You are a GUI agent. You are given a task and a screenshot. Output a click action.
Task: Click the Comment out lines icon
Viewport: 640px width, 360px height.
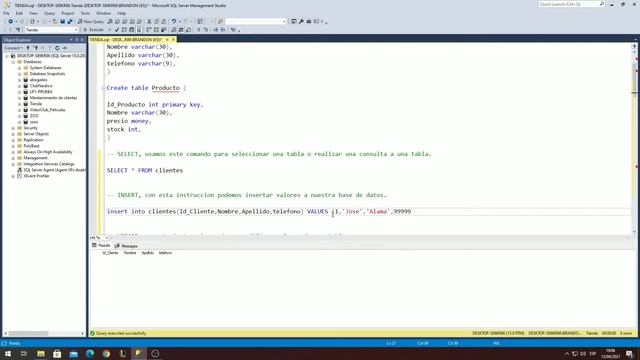[x=198, y=30]
